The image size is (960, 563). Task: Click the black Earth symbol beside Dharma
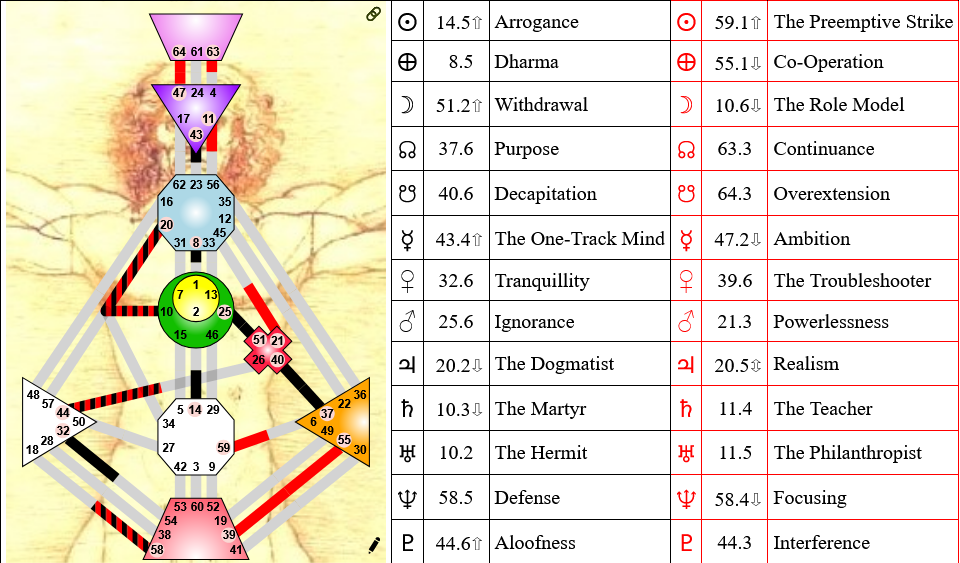click(407, 62)
